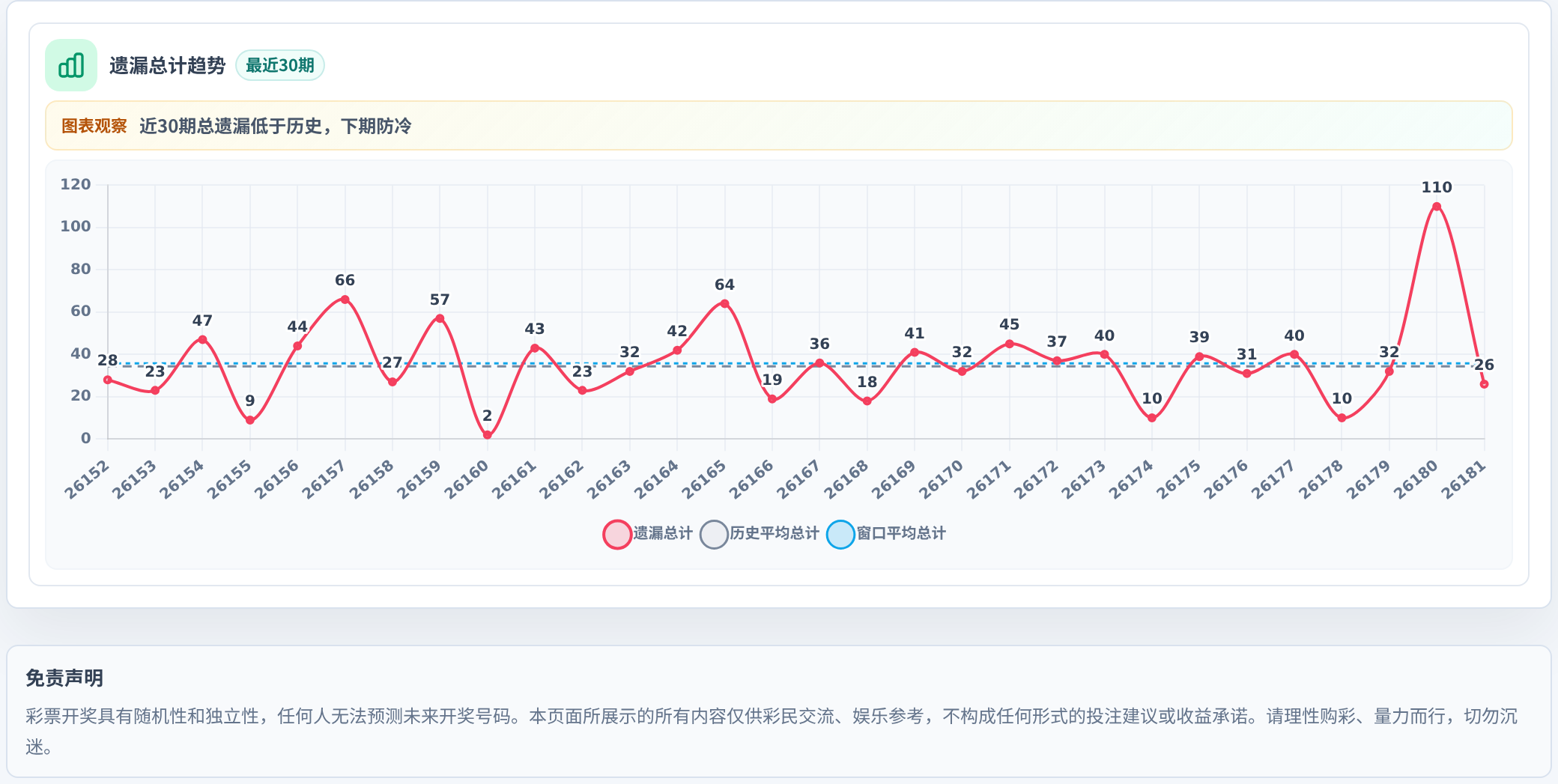The image size is (1558, 784).
Task: Click the 遗漏总计趋势 chart title
Action: [x=167, y=66]
